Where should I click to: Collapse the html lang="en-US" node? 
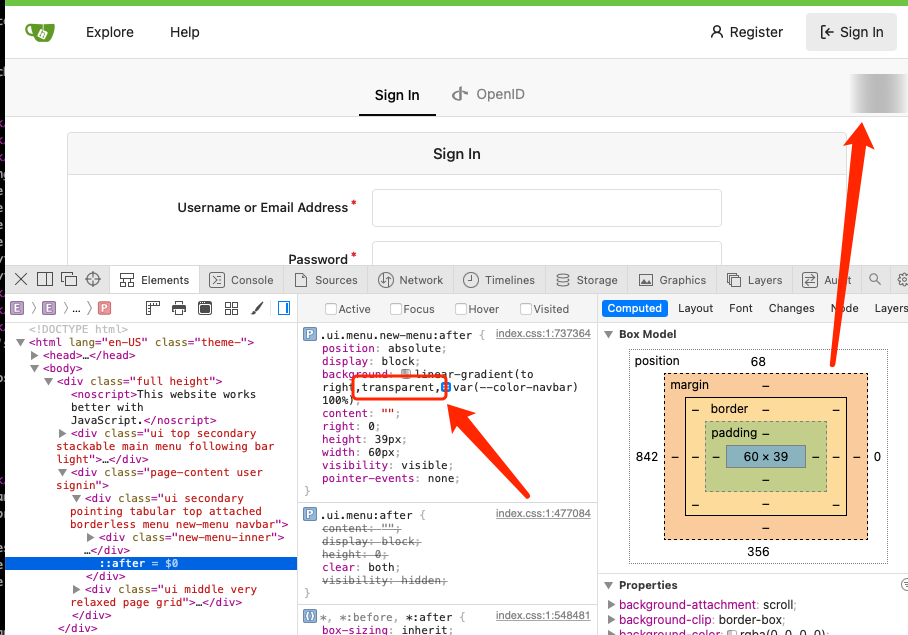20,343
